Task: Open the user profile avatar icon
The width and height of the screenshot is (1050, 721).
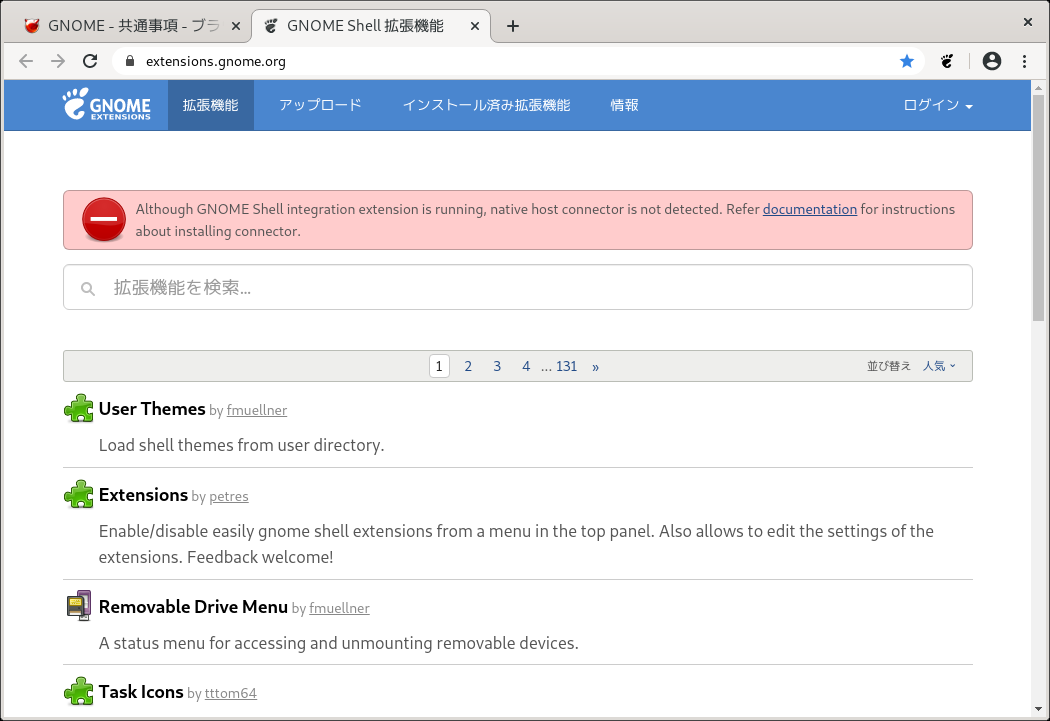Action: click(992, 62)
